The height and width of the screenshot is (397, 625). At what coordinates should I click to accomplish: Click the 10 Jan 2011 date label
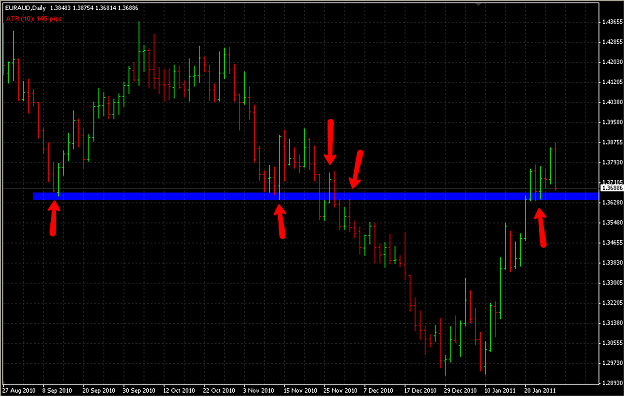(500, 390)
